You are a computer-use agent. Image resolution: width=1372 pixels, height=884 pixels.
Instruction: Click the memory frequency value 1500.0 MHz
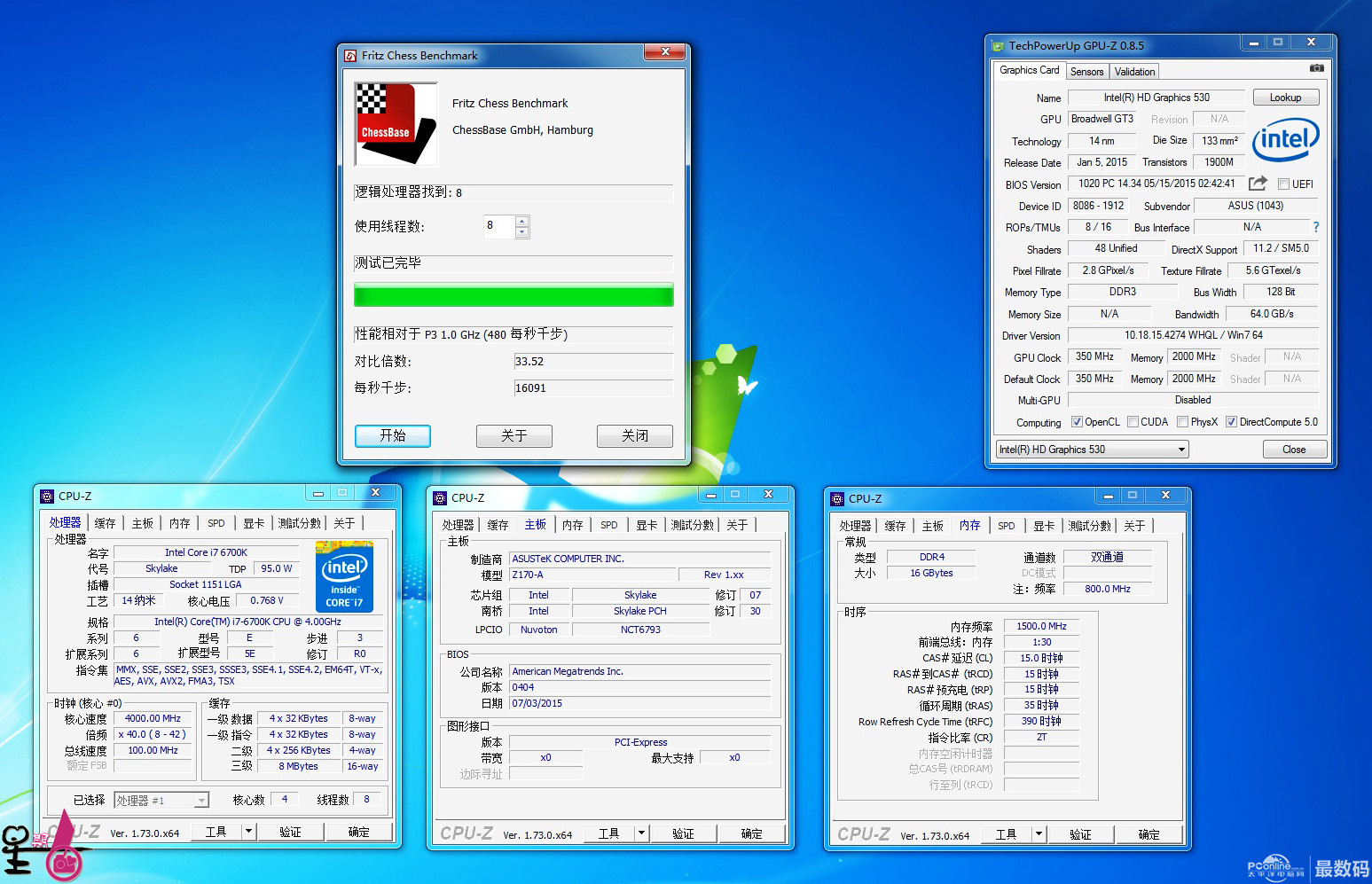[x=1041, y=626]
